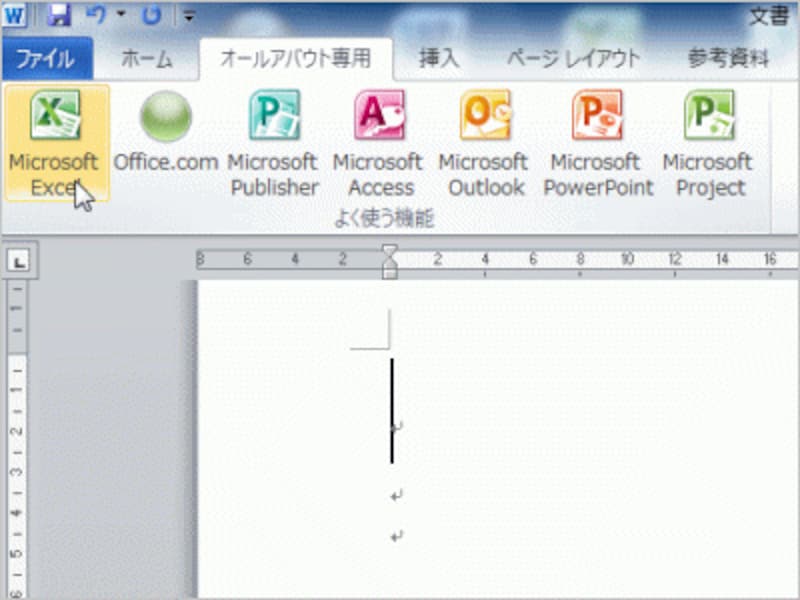Launch Microsoft Outlook from the ribbon

(485, 143)
